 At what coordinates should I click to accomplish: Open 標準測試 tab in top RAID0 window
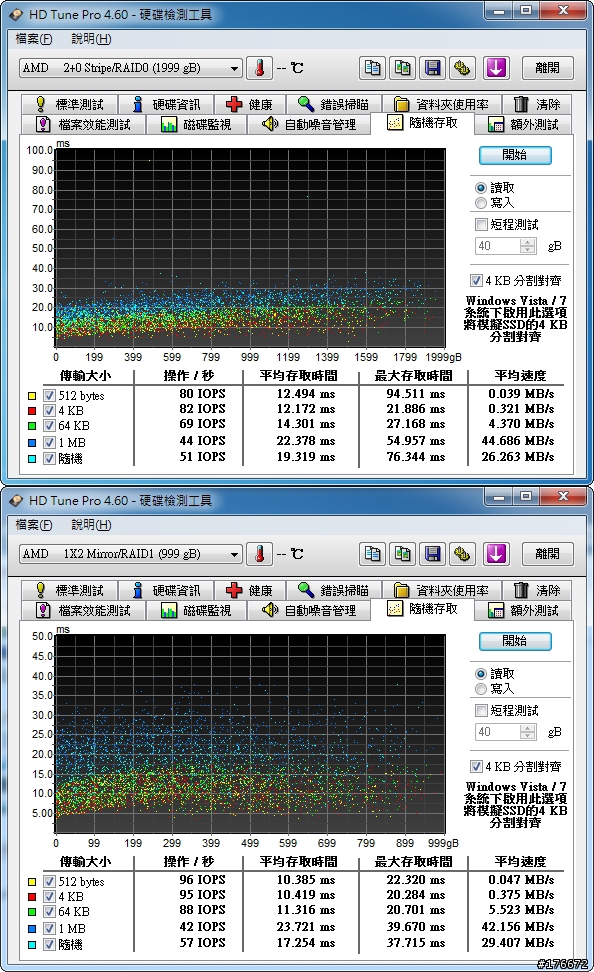pos(69,104)
